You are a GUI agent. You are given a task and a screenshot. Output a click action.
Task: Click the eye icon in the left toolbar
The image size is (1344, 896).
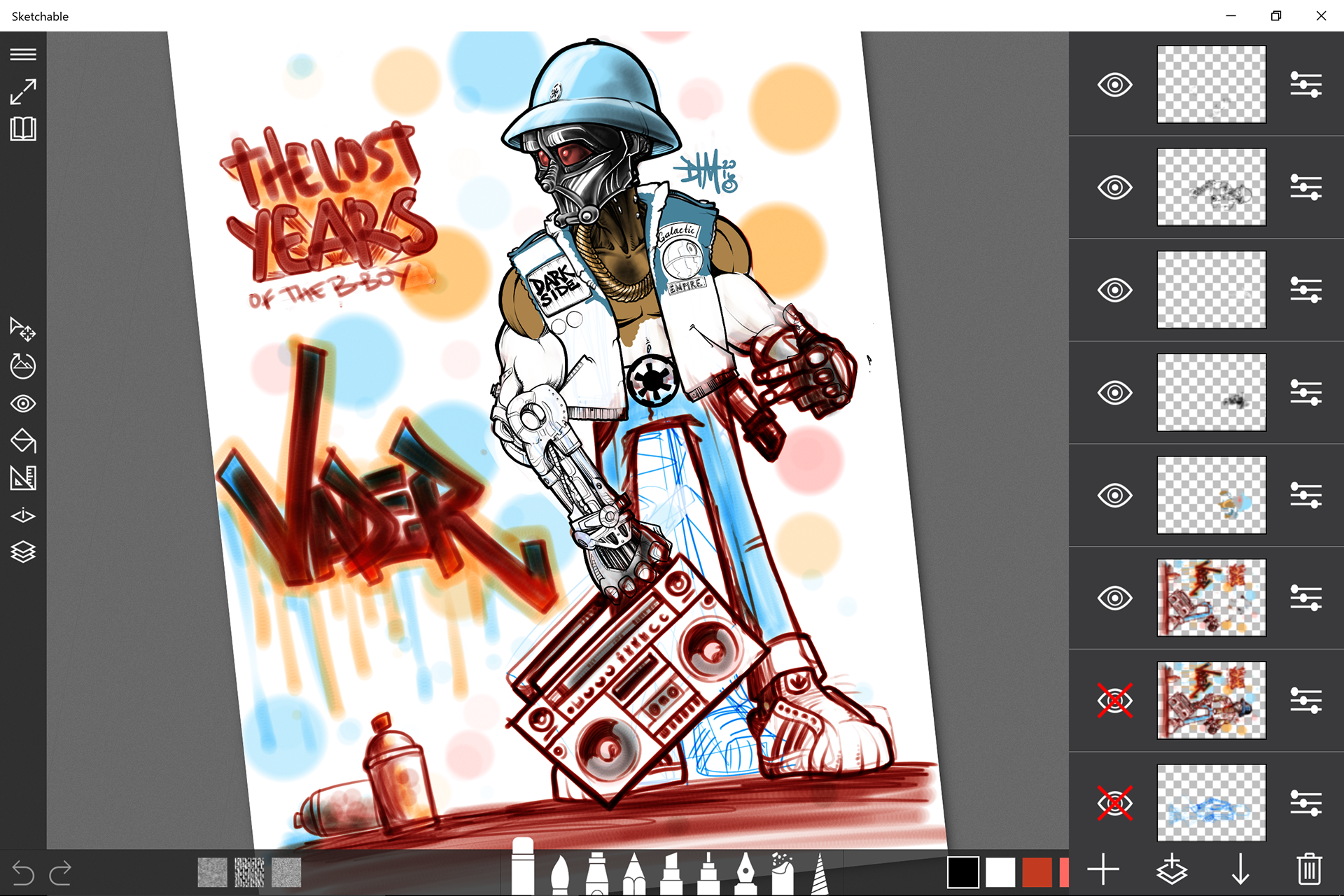23,404
